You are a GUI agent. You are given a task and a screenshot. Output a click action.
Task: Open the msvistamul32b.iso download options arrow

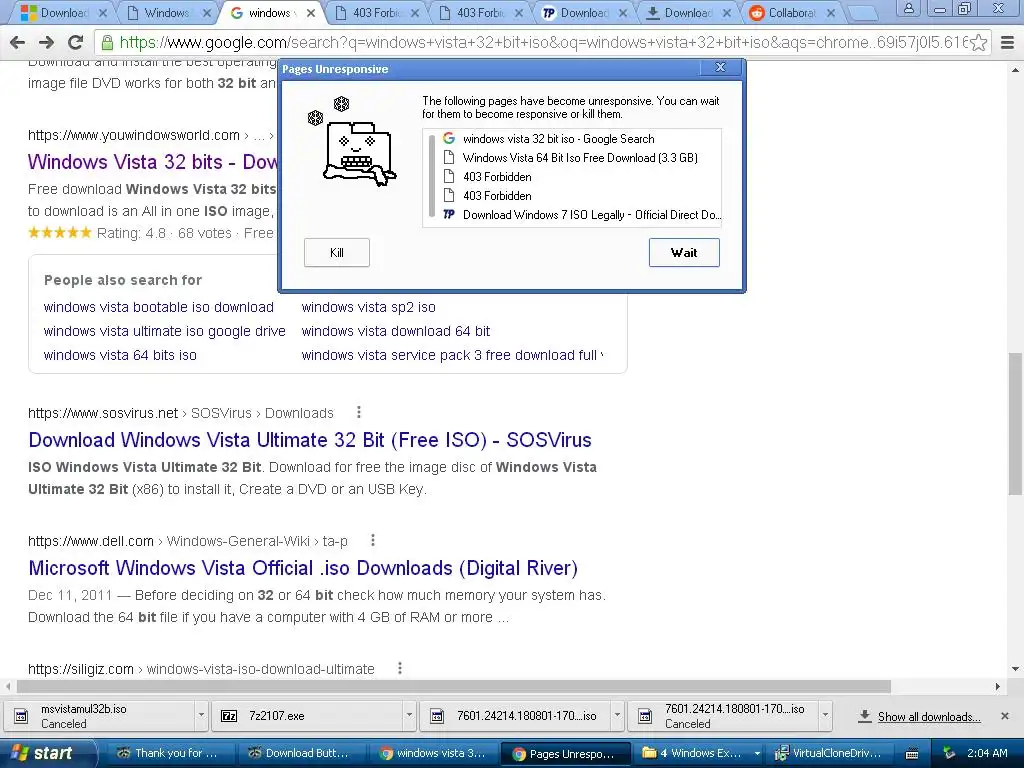click(201, 716)
